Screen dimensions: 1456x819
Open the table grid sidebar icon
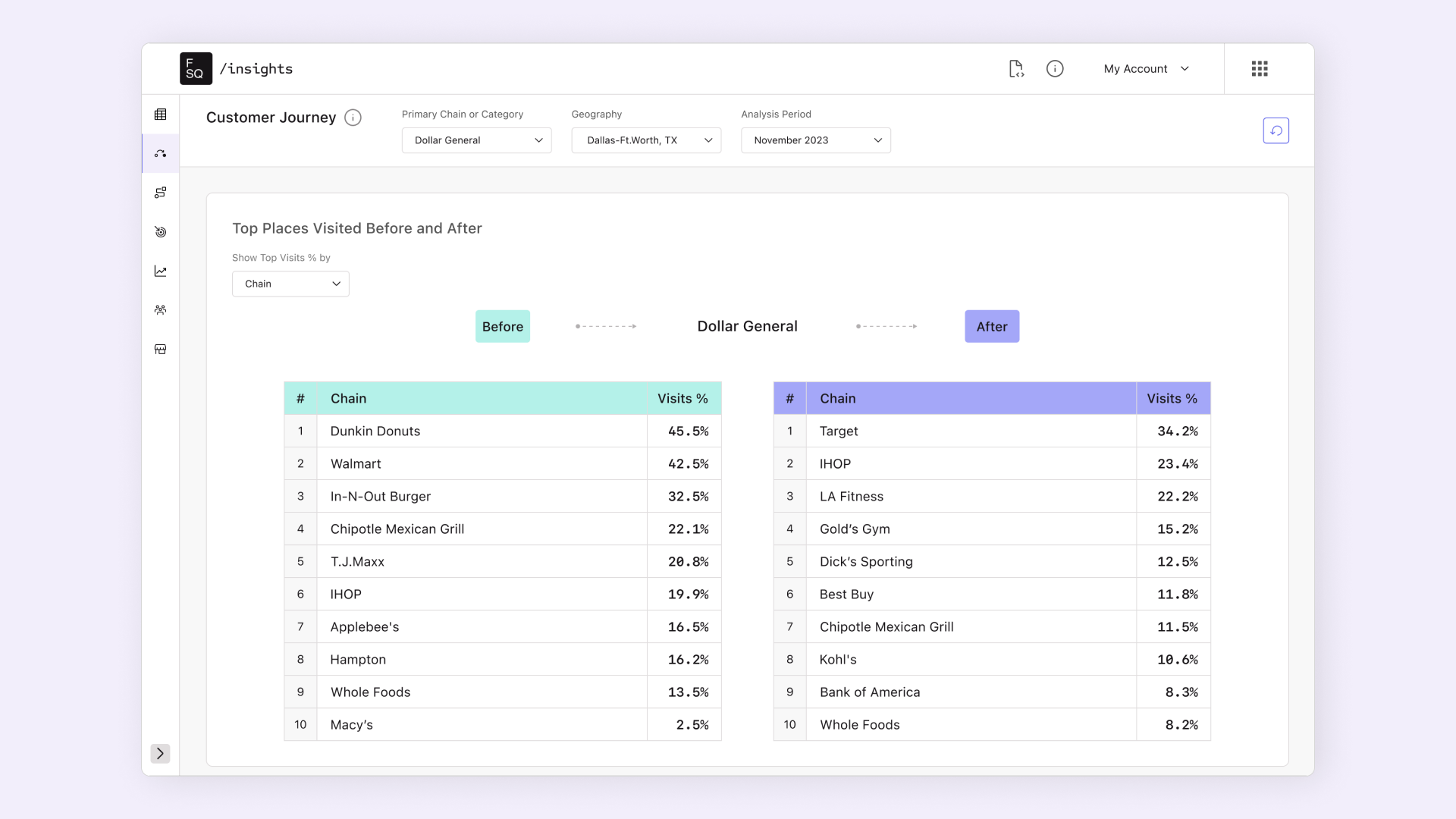click(x=160, y=115)
